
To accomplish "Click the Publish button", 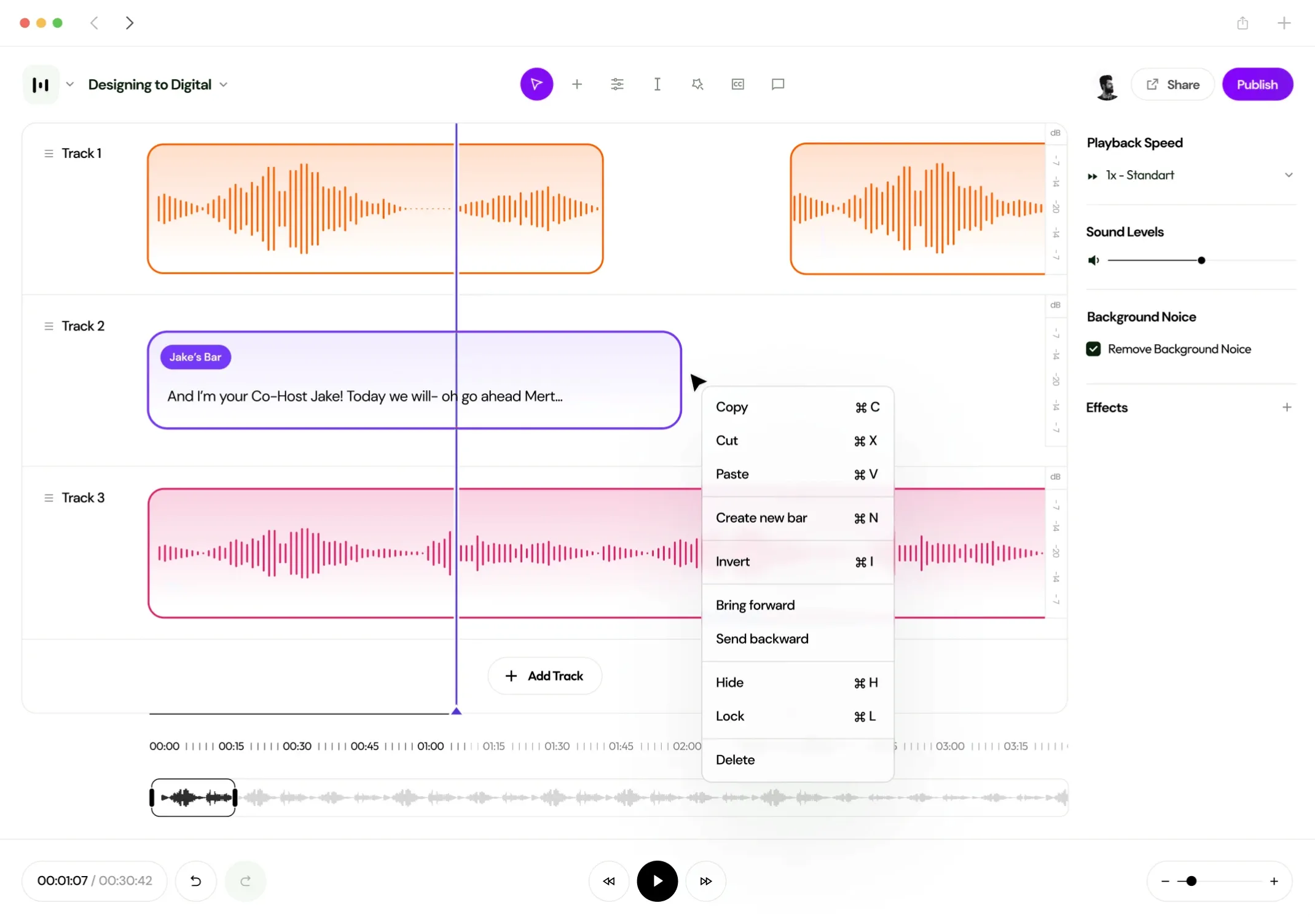I will coord(1257,84).
